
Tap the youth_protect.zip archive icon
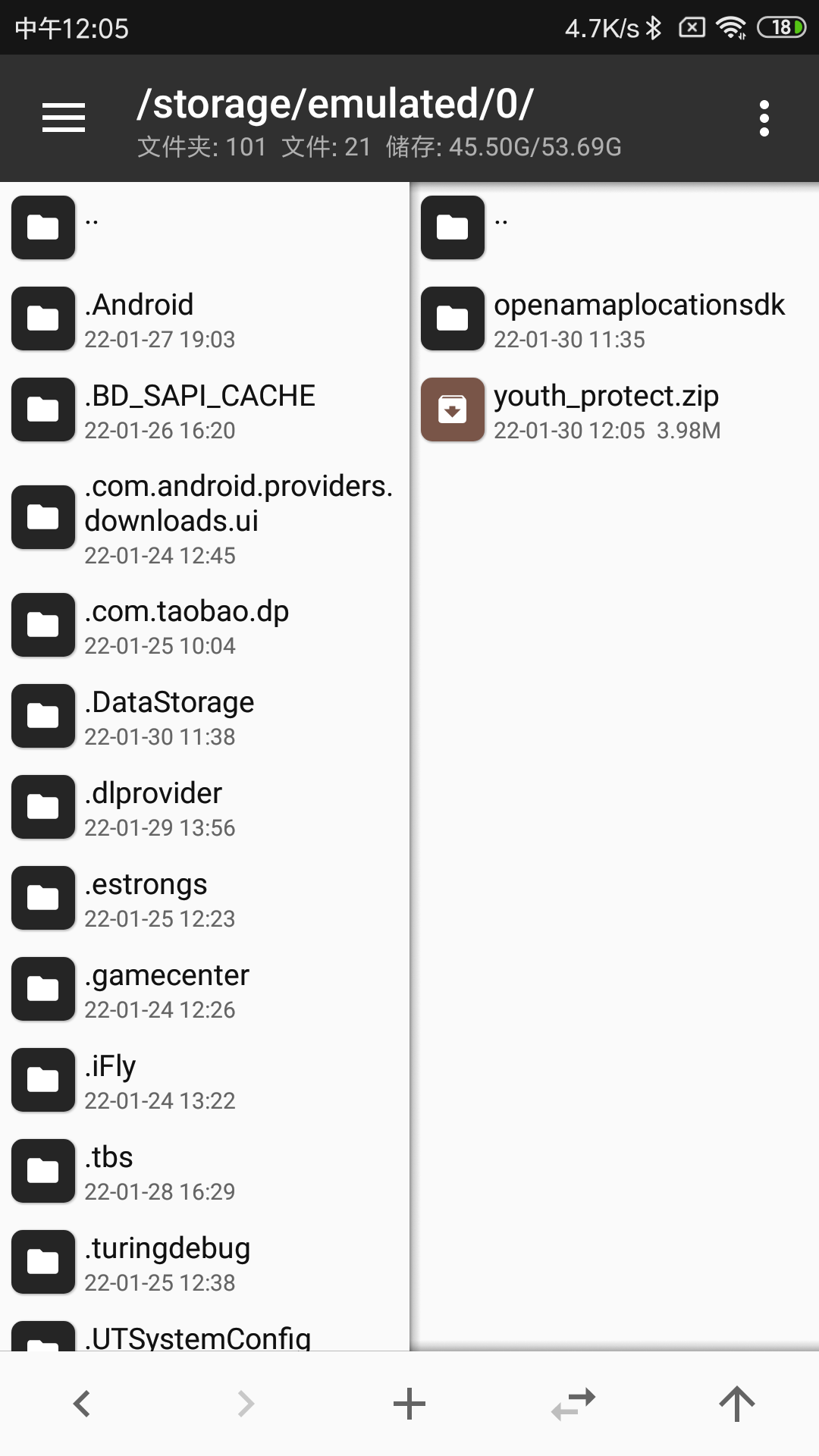pyautogui.click(x=453, y=409)
